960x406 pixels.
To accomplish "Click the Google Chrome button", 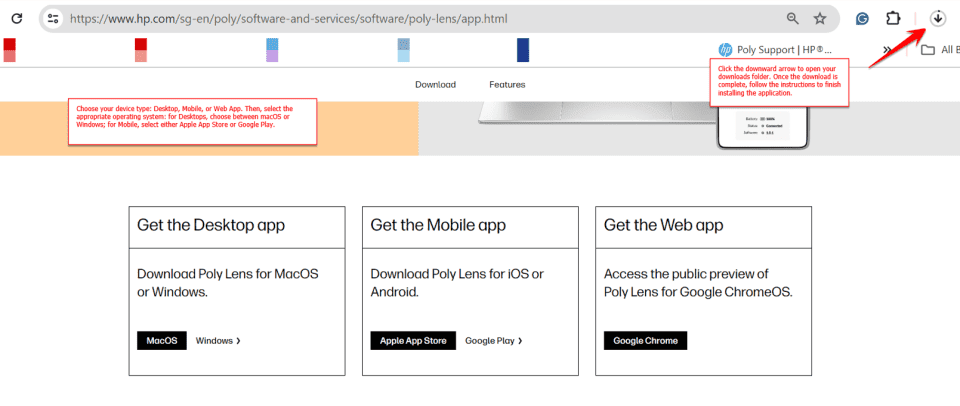I will point(645,341).
